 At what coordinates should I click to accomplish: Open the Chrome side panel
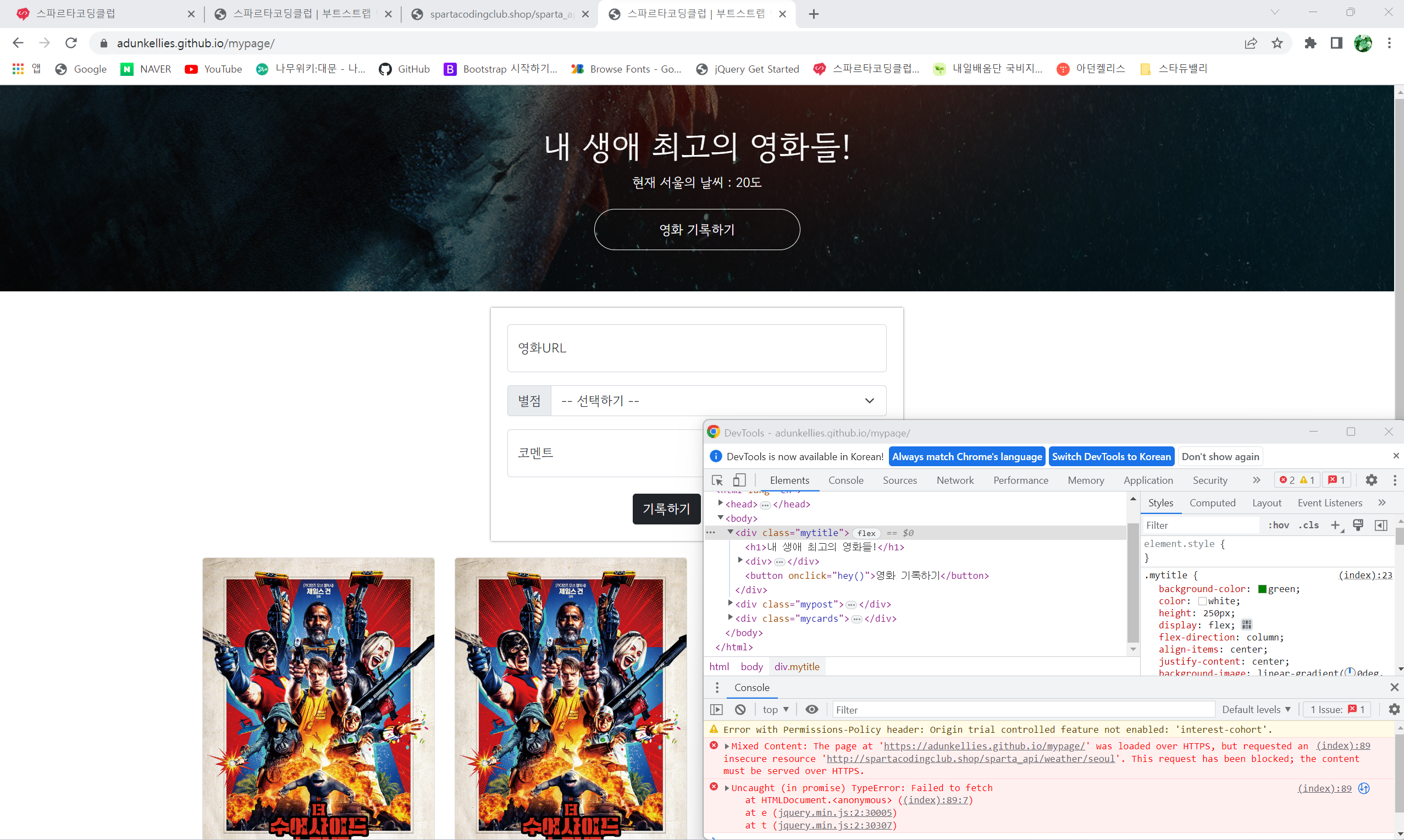[x=1336, y=43]
